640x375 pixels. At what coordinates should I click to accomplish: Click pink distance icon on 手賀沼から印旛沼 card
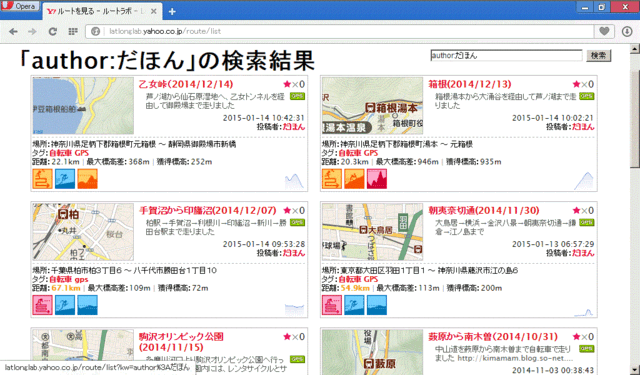42,305
